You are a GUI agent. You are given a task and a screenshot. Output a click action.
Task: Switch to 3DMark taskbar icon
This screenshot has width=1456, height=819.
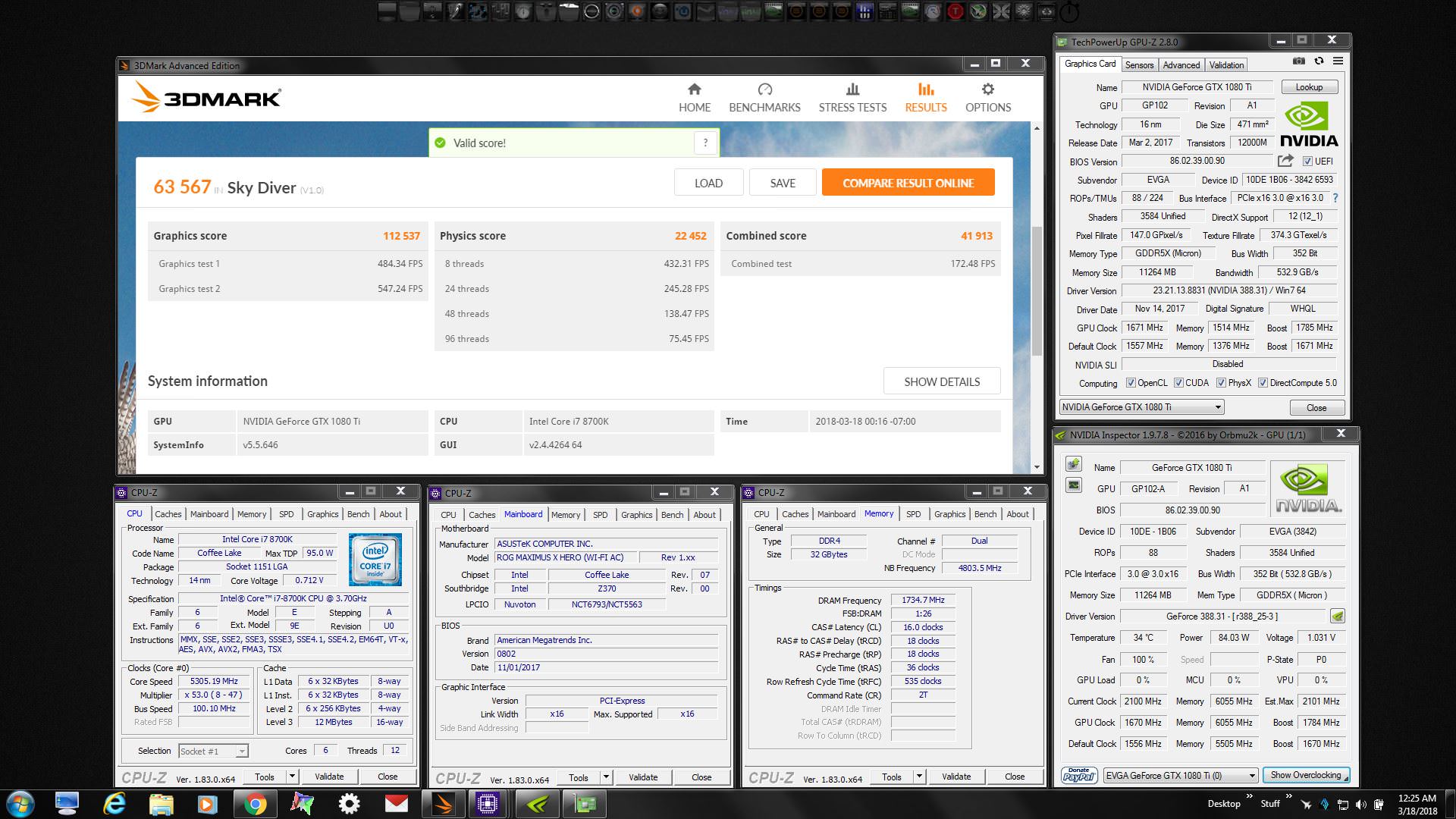tap(444, 804)
